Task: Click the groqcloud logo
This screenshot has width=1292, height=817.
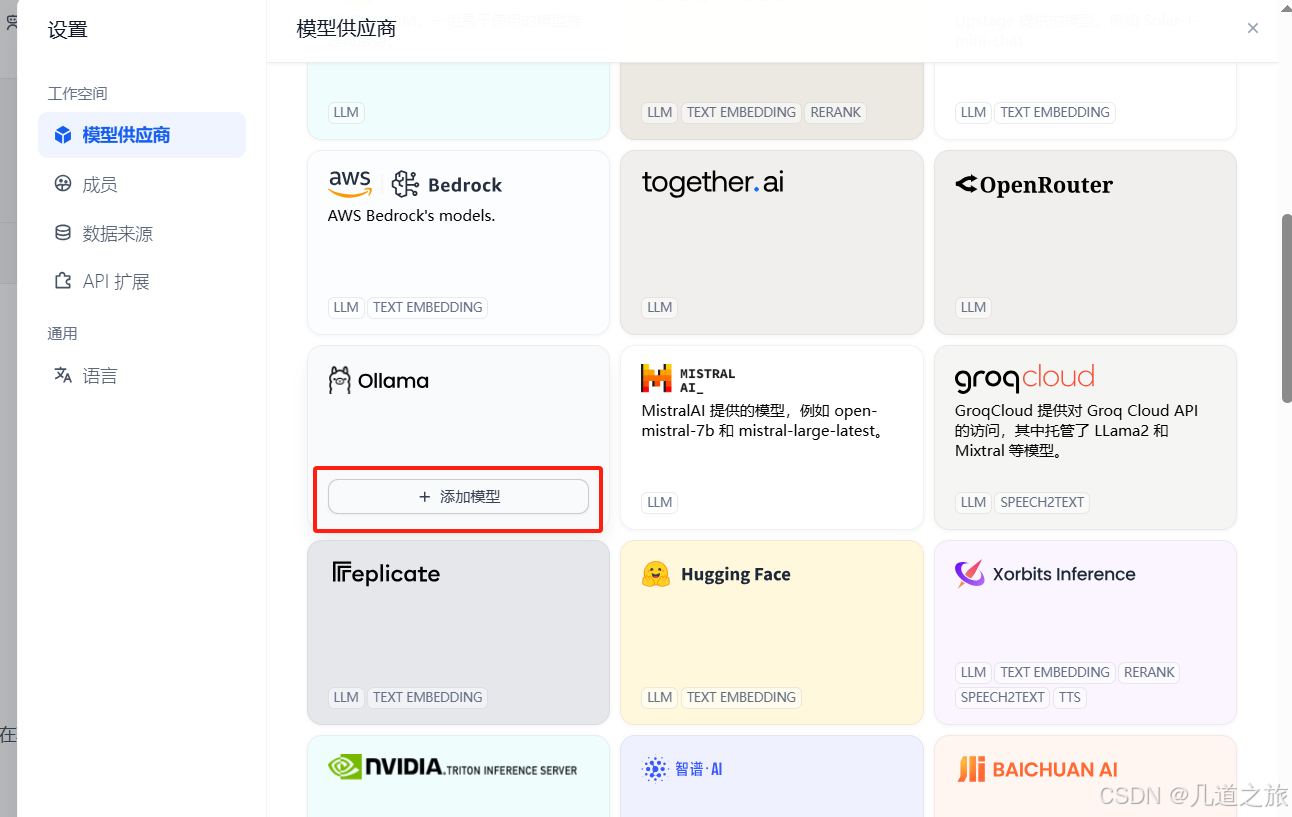Action: 1025,378
